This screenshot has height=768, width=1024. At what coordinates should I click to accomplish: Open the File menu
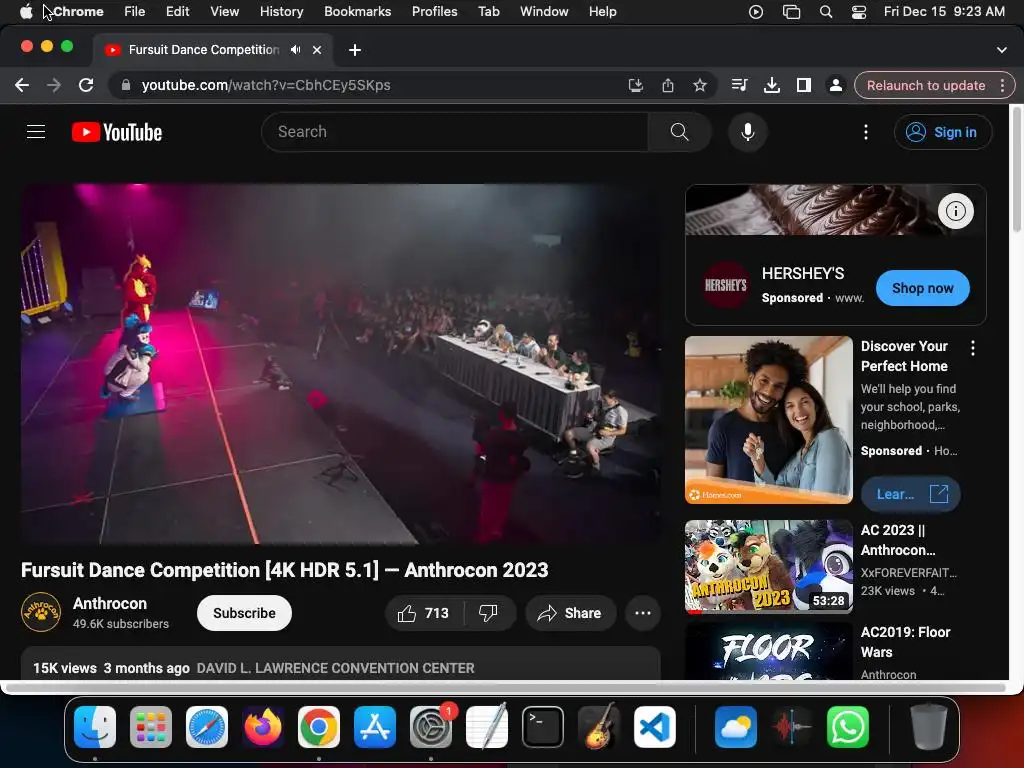135,11
